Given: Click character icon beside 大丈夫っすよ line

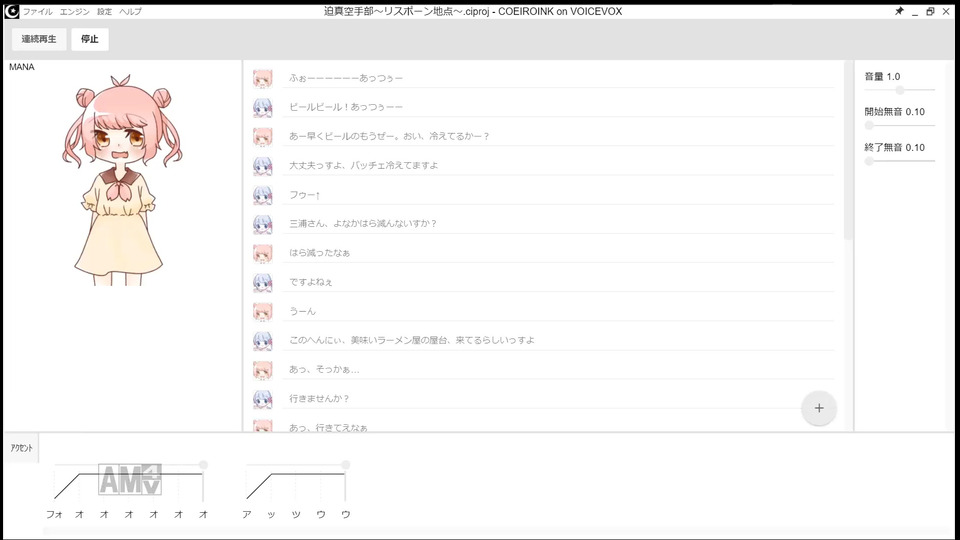Looking at the screenshot, I should pyautogui.click(x=263, y=166).
